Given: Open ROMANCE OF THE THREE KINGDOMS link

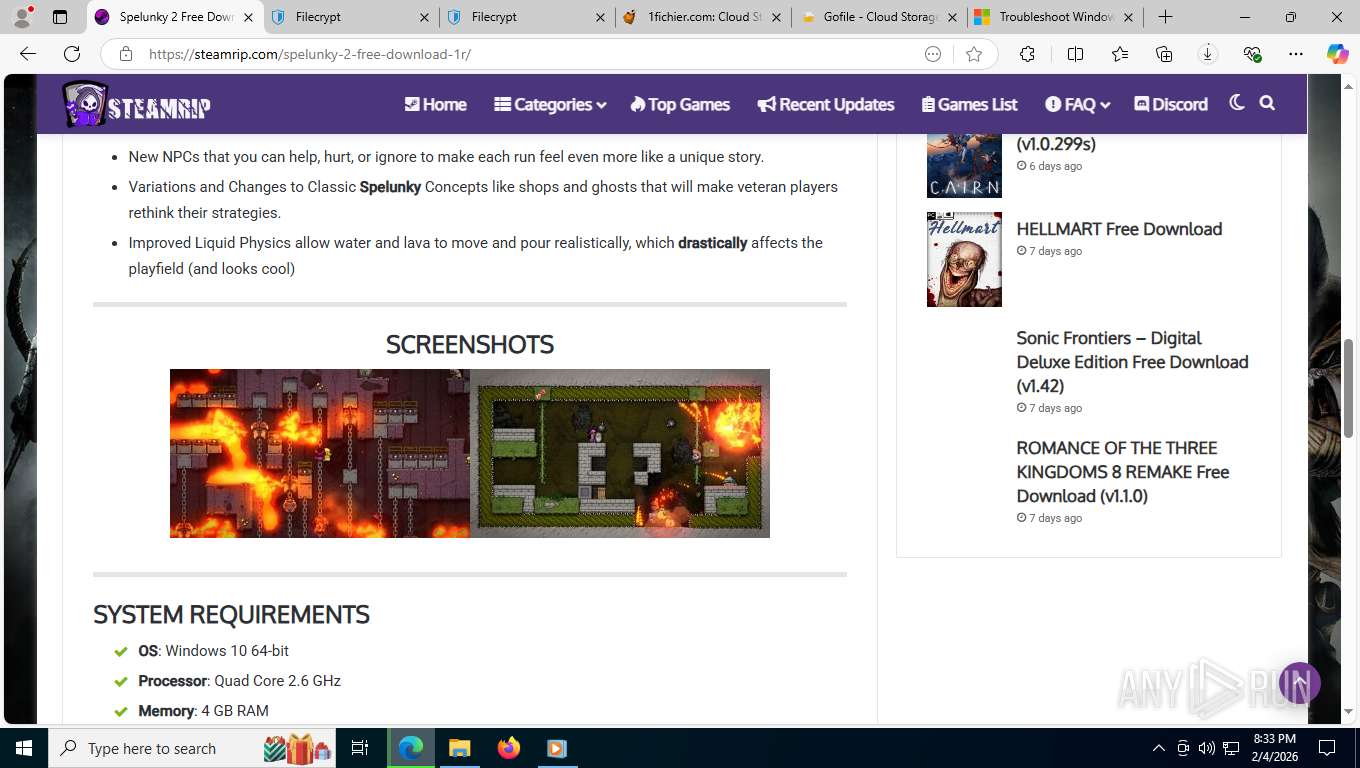Looking at the screenshot, I should (x=1123, y=472).
